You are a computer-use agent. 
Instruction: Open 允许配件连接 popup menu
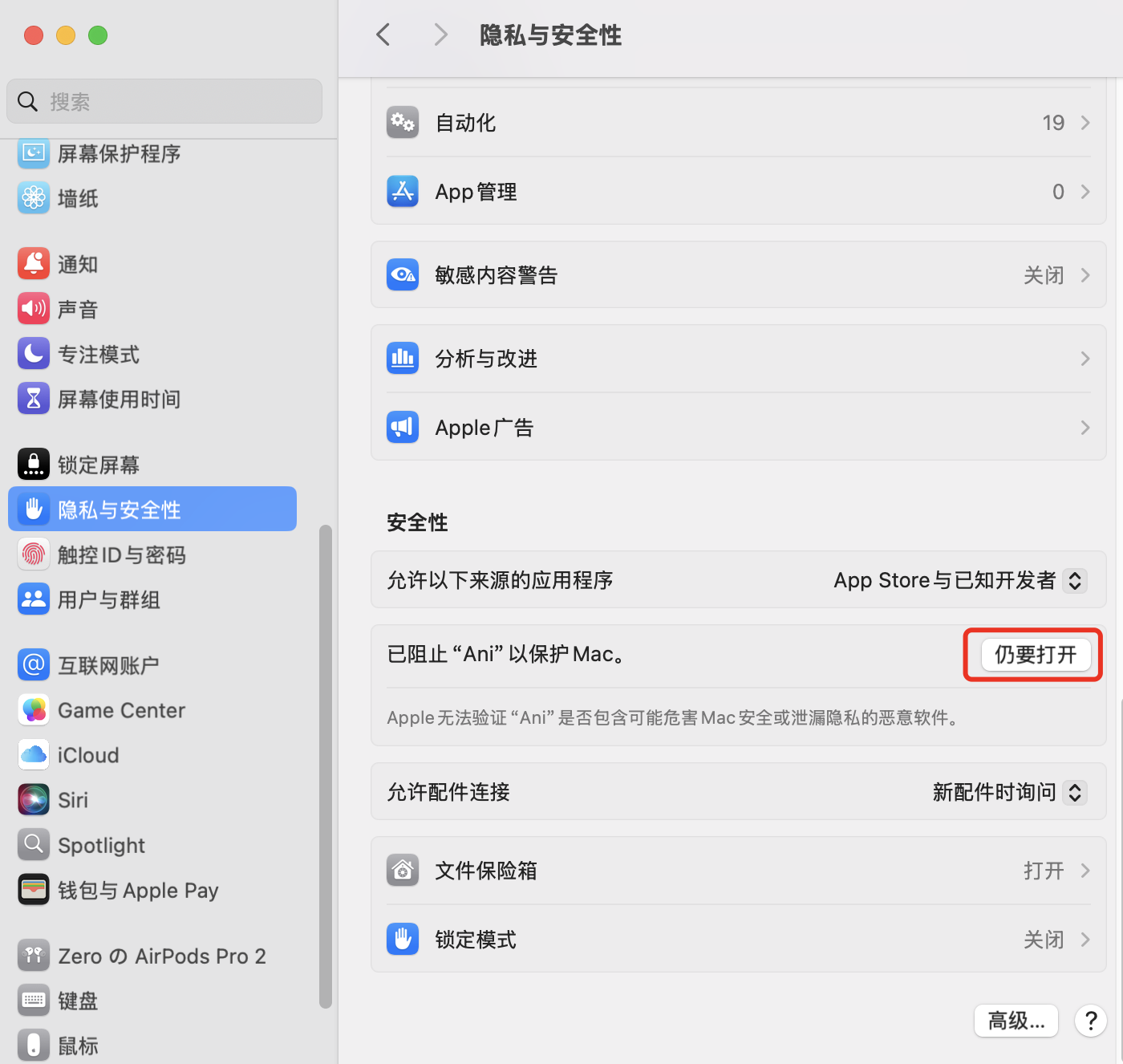tap(1074, 792)
